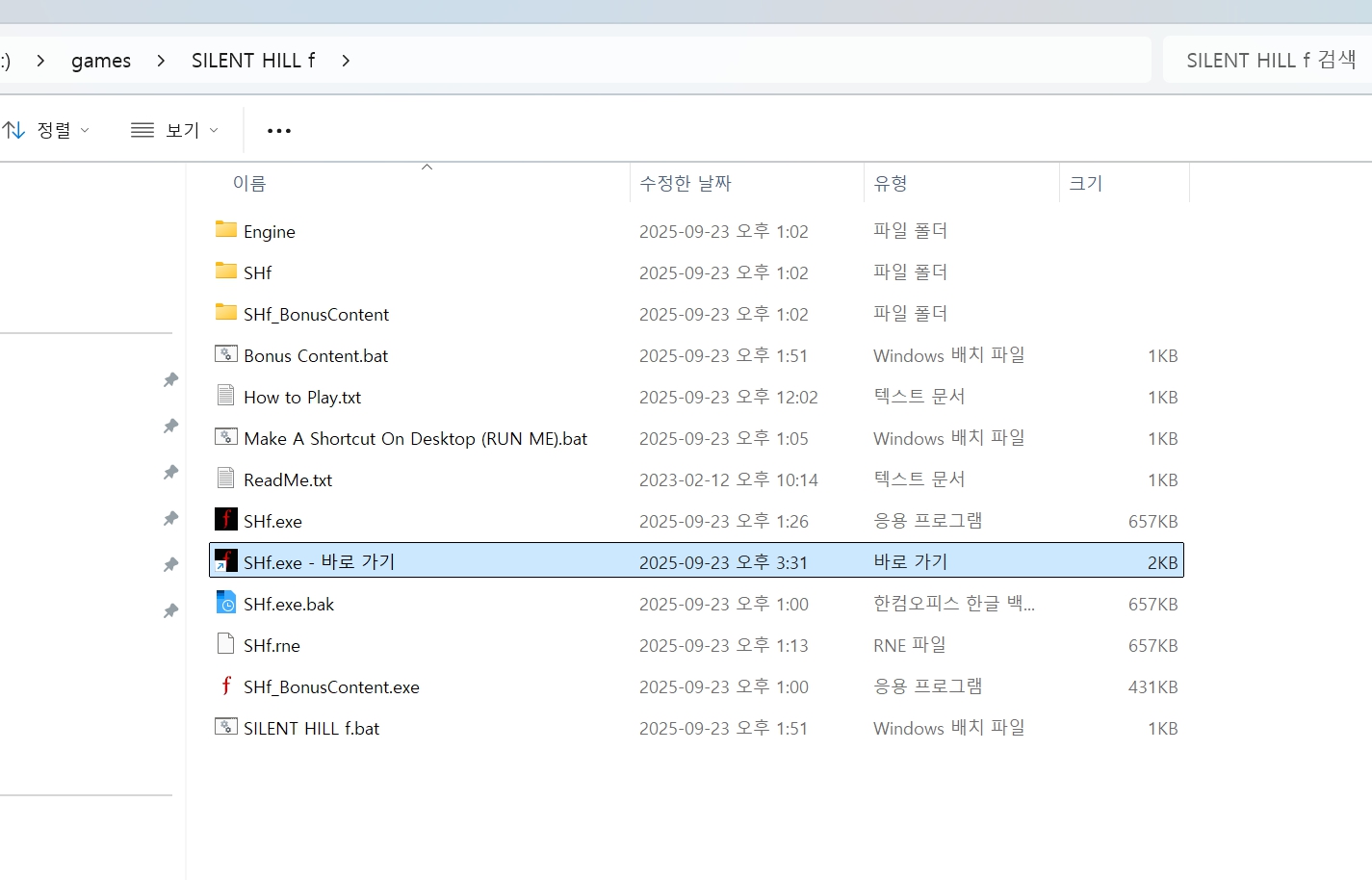Click the SHf_BonusContent folder icon
1372x880 pixels.
[x=225, y=312]
